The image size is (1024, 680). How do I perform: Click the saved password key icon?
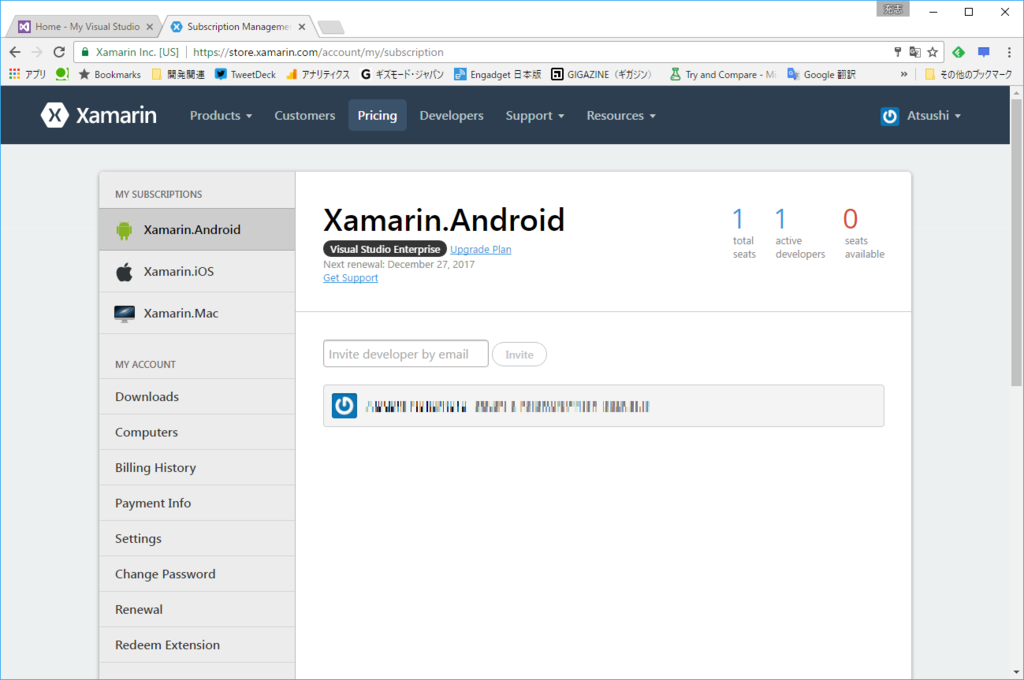coord(898,52)
